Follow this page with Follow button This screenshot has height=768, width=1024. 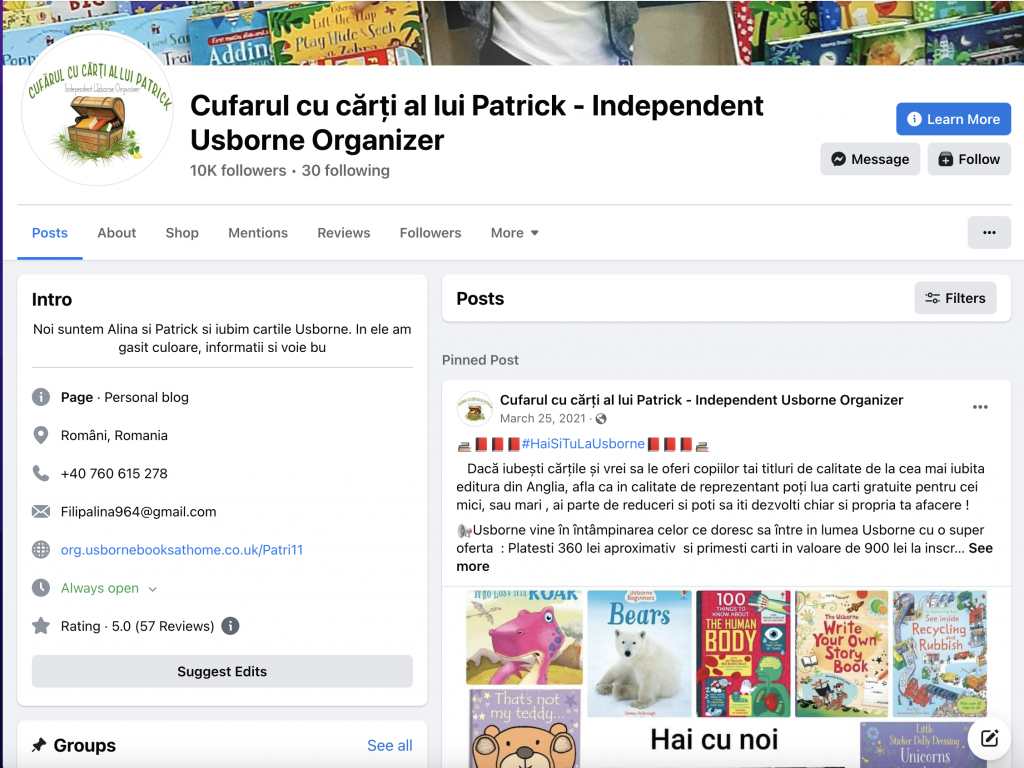969,159
